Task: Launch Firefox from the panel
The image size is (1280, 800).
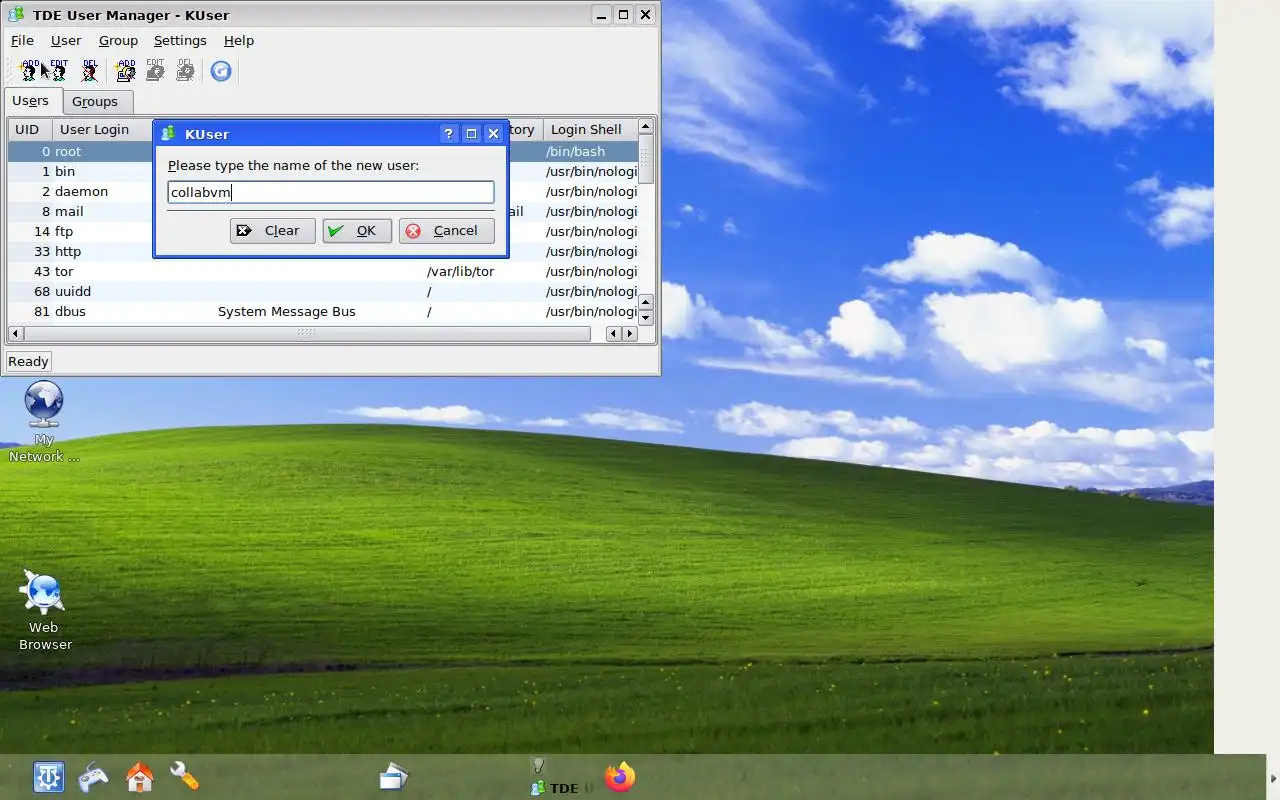Action: tap(620, 777)
